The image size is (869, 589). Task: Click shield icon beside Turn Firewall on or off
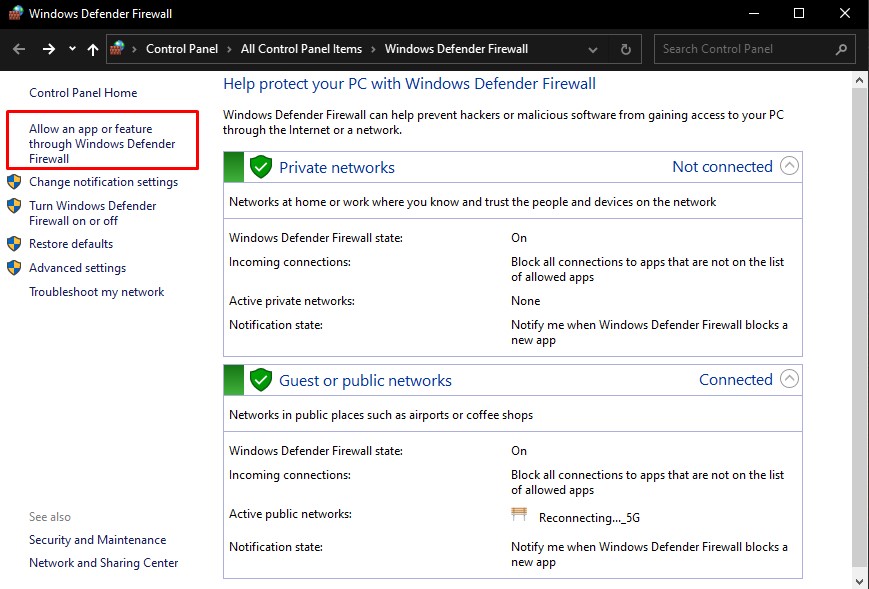click(14, 206)
